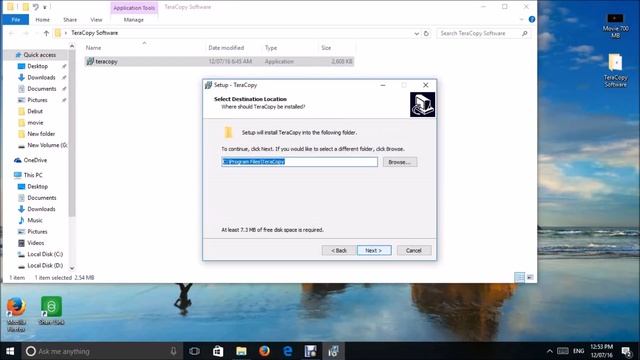
Task: Sort by the Name column header
Action: [x=93, y=48]
